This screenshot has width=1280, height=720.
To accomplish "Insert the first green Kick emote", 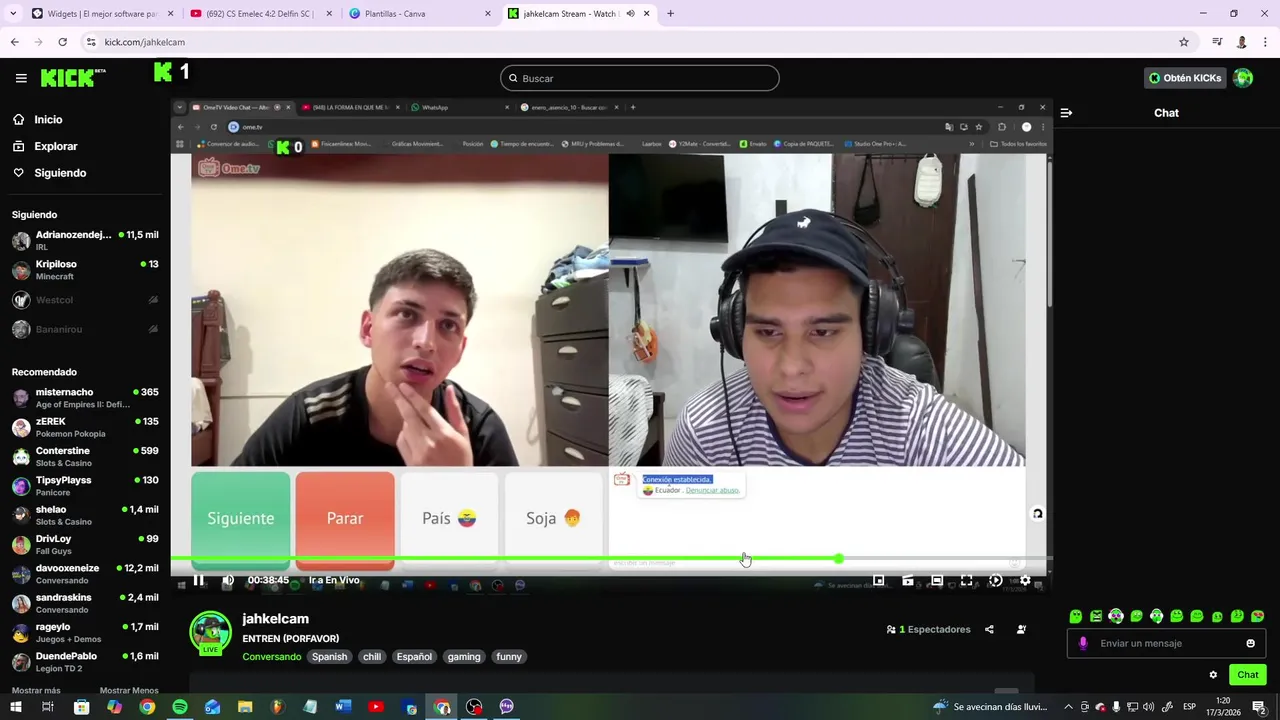I will pos(1075,616).
